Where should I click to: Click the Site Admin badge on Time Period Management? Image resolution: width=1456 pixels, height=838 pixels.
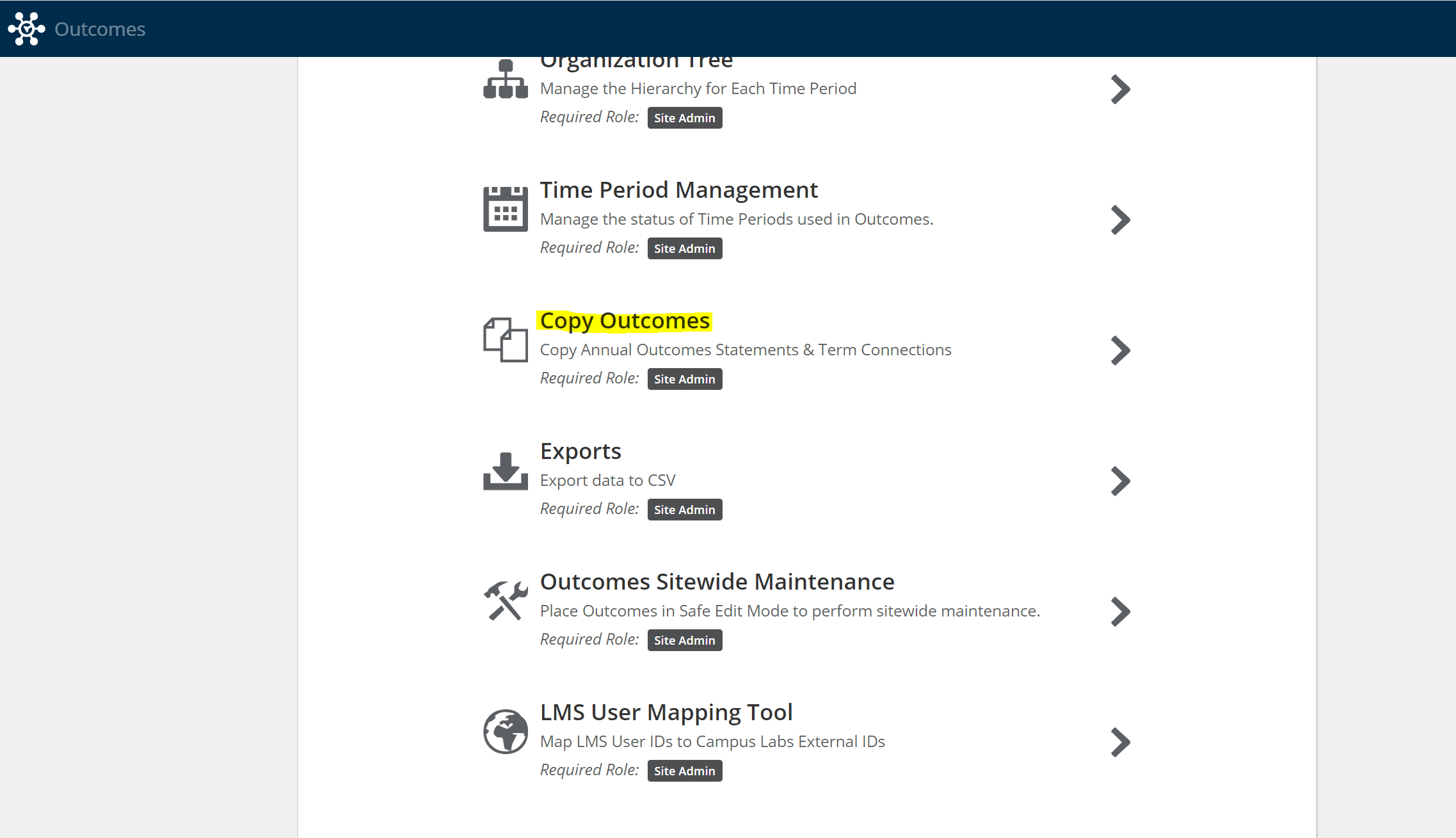pos(684,248)
